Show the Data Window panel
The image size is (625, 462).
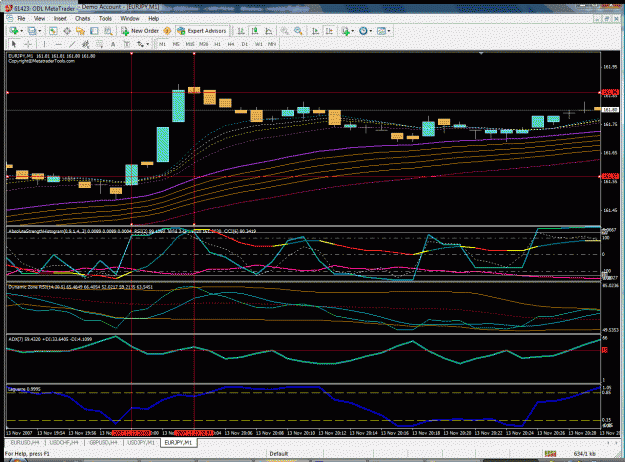click(67, 31)
